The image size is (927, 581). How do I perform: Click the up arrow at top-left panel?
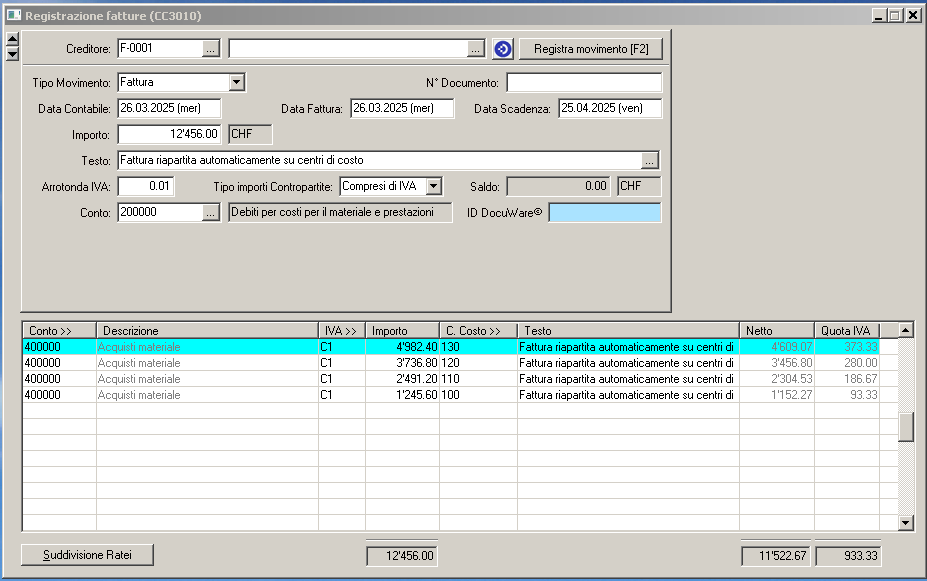(12, 40)
